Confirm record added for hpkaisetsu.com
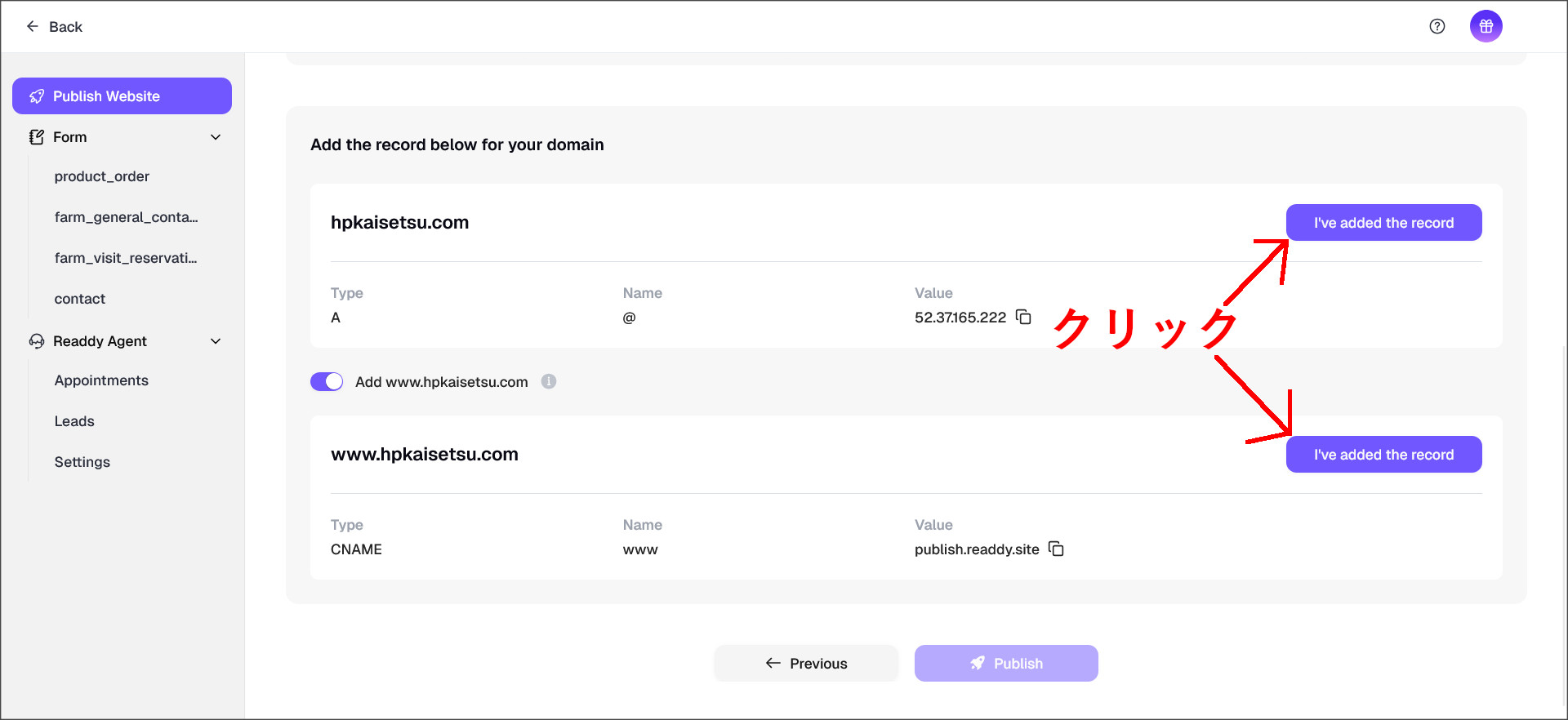The height and width of the screenshot is (720, 1568). point(1383,223)
